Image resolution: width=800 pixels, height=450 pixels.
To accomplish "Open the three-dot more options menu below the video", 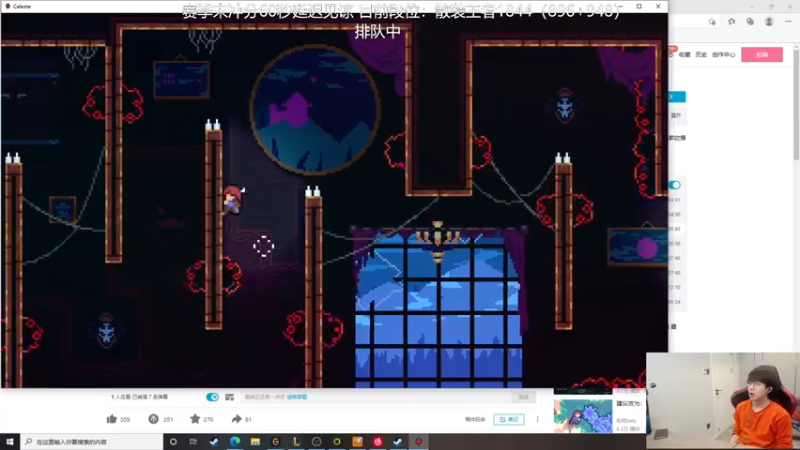I will tap(537, 419).
